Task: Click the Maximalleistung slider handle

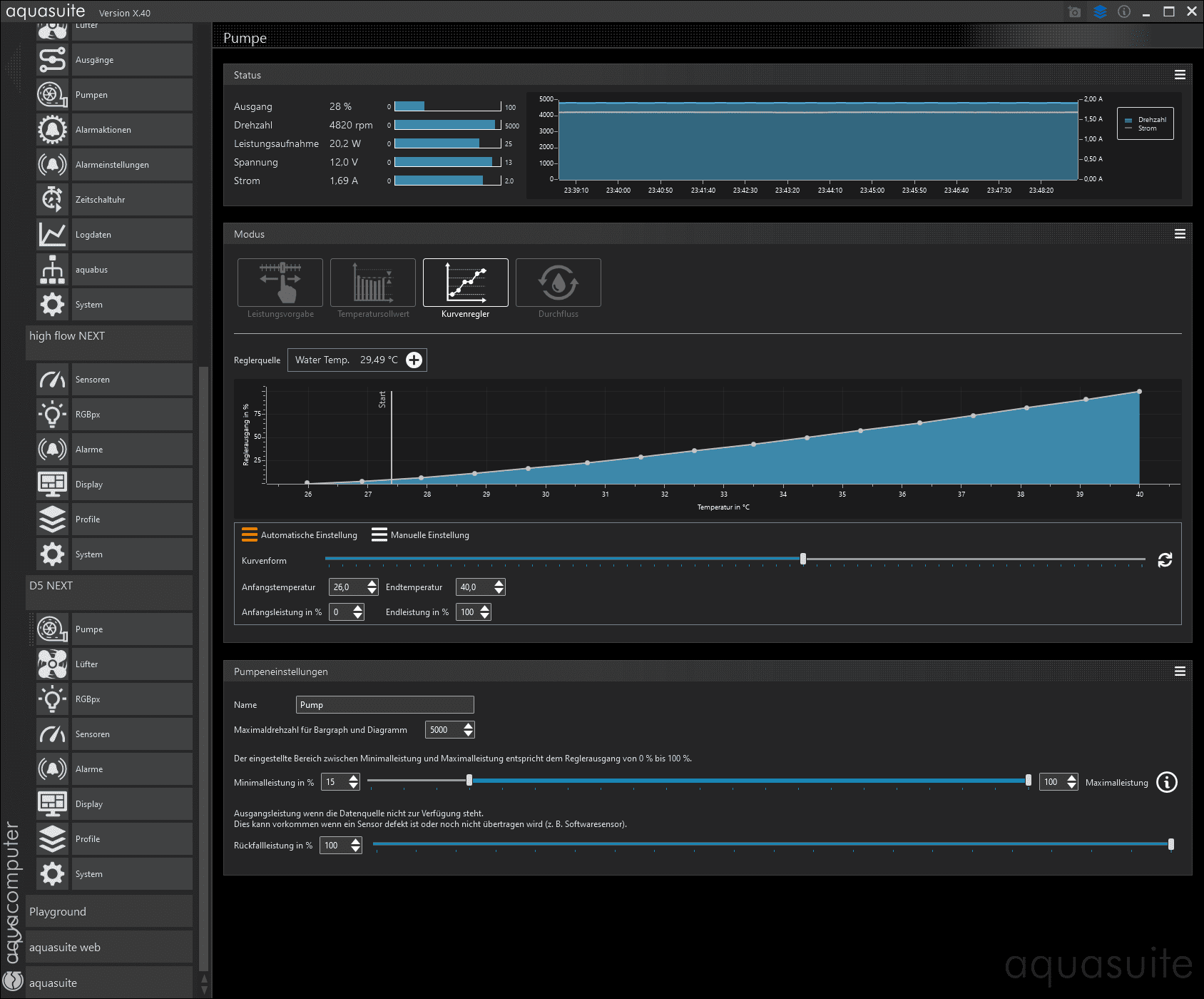Action: 1029,781
